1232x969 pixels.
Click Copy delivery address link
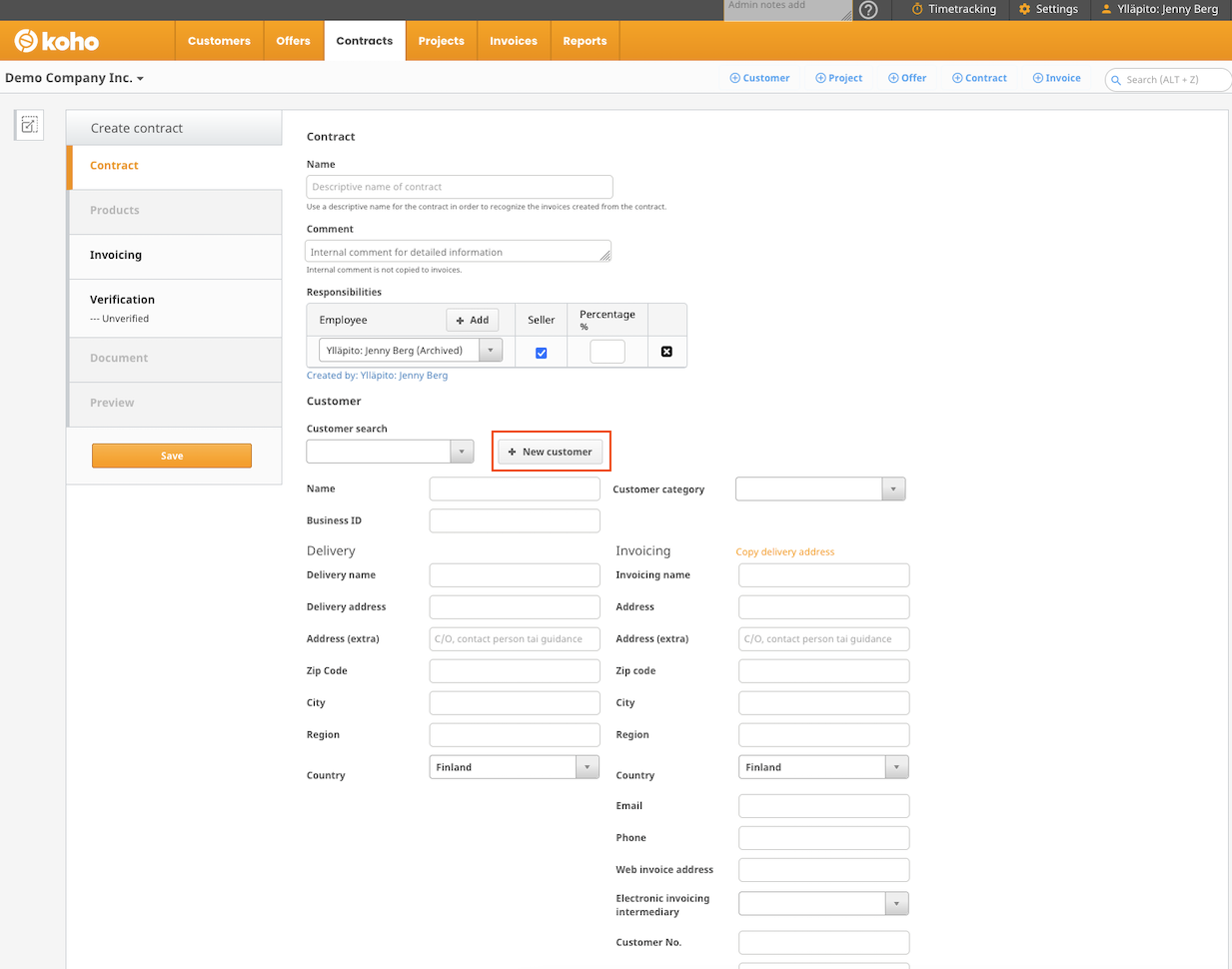[785, 551]
